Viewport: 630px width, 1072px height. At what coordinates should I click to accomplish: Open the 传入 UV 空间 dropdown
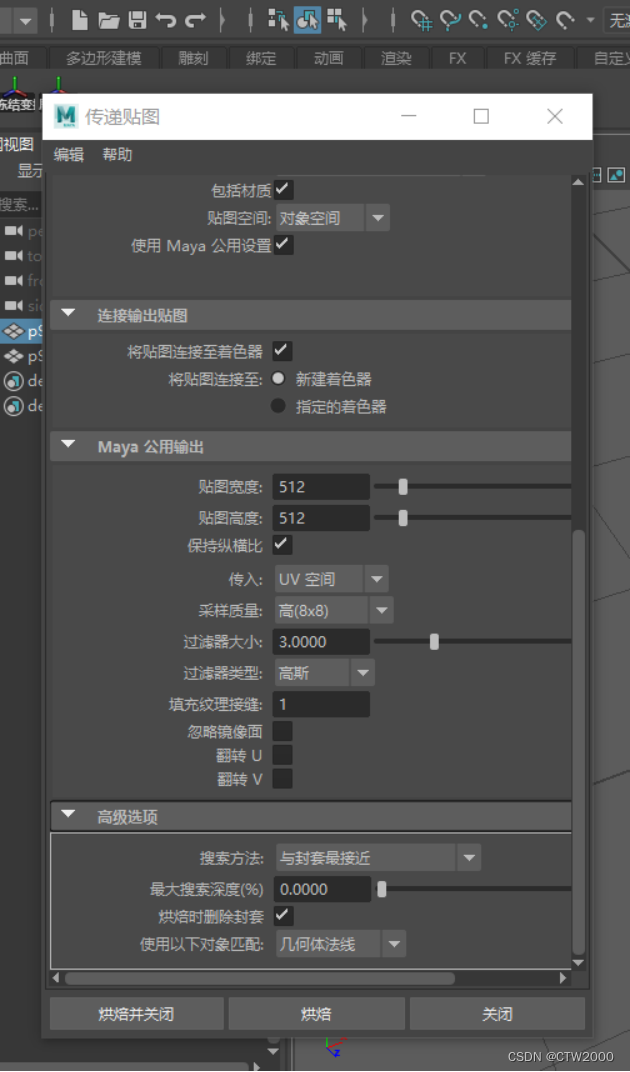pyautogui.click(x=332, y=579)
